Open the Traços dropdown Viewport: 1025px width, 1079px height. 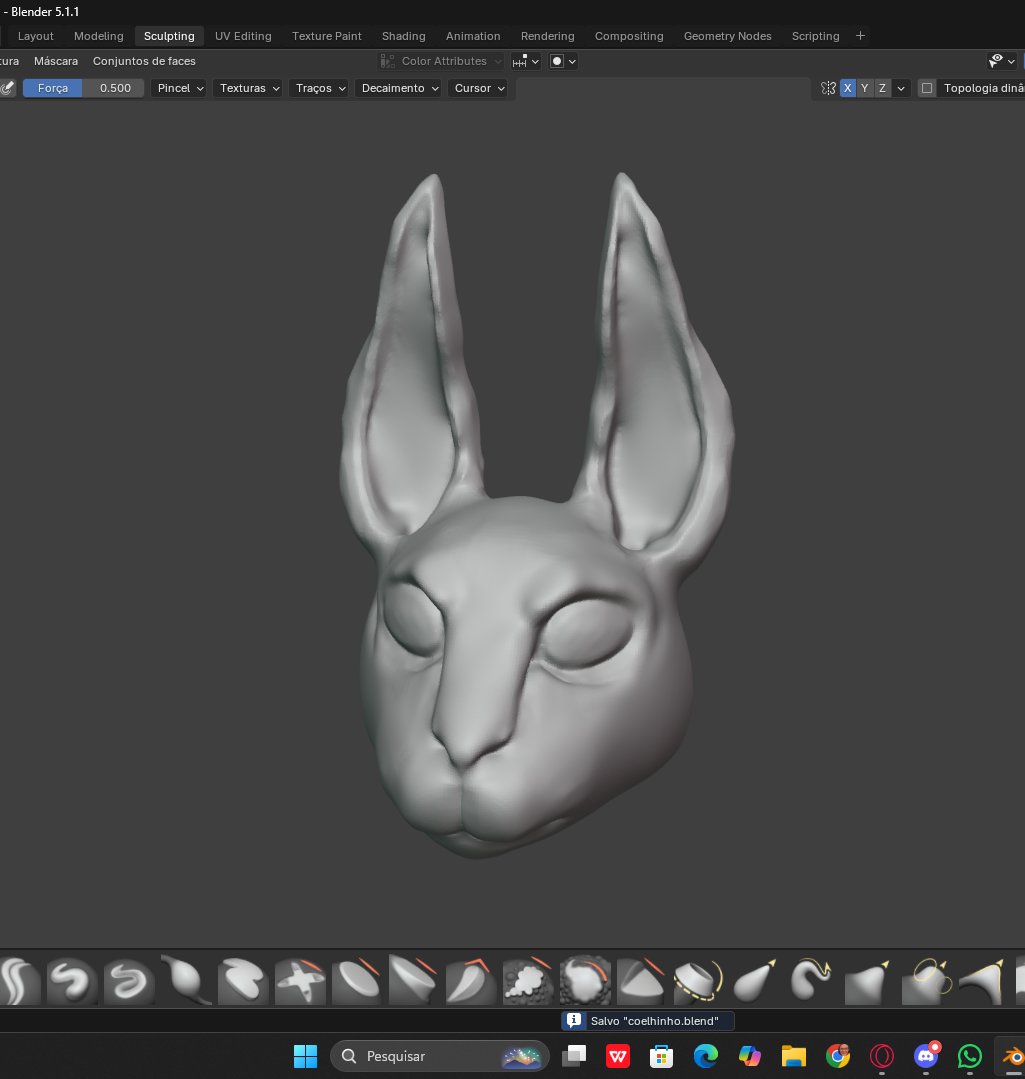coord(318,88)
